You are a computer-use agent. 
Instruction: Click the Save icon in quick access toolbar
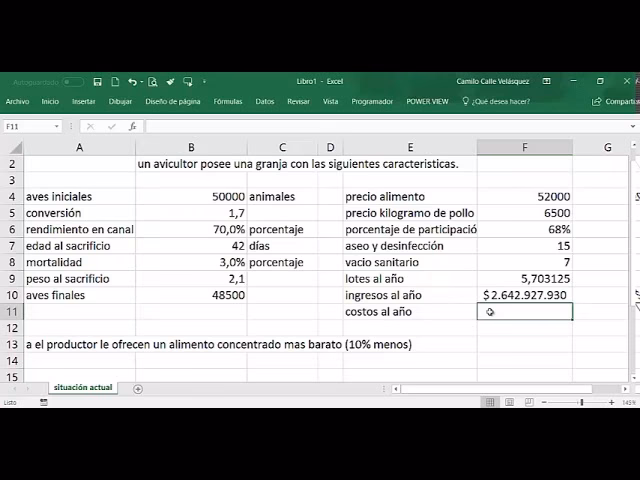(98, 81)
